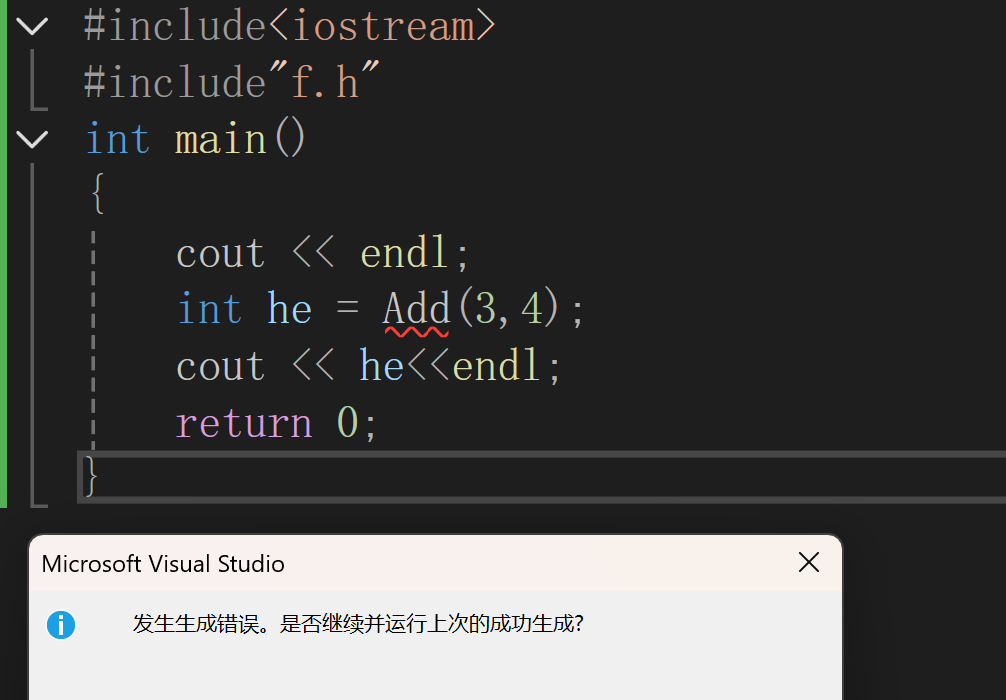The width and height of the screenshot is (1006, 700).
Task: Click the argument 3 in Add call
Action: coord(486,309)
